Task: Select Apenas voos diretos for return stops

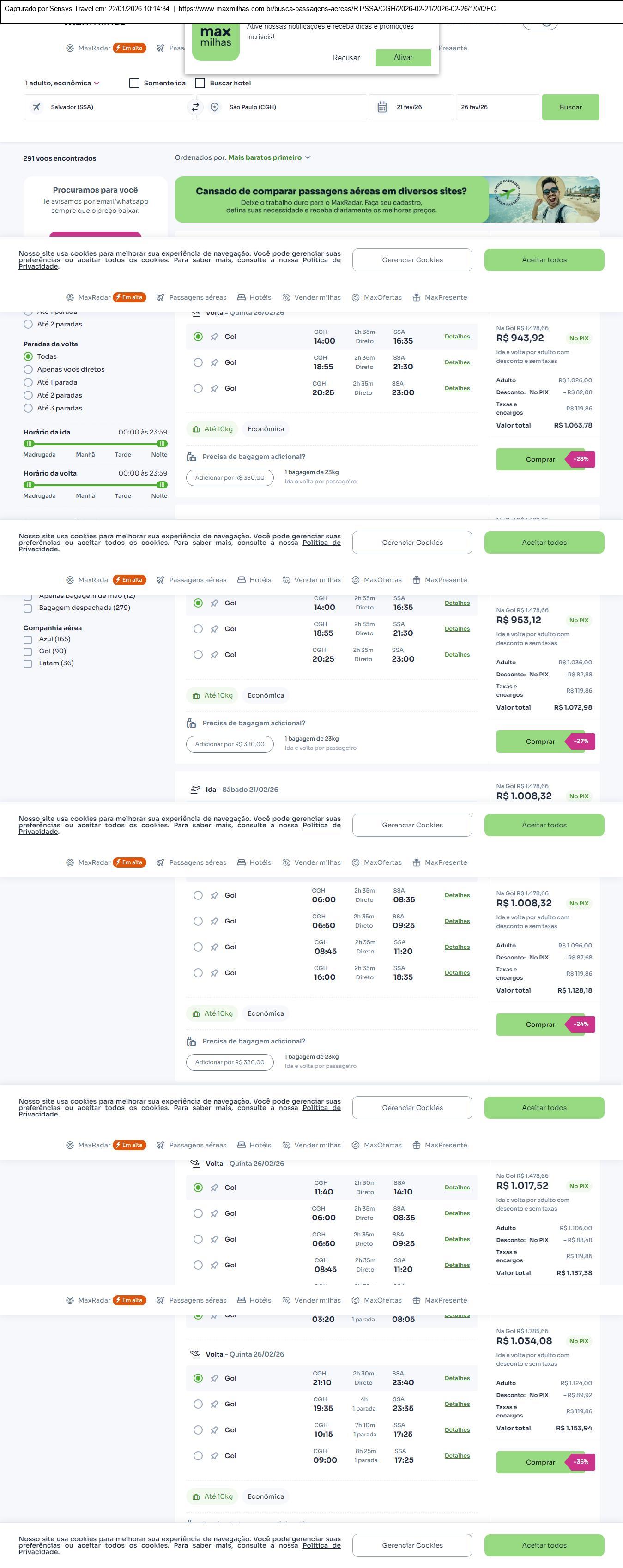Action: pos(28,369)
